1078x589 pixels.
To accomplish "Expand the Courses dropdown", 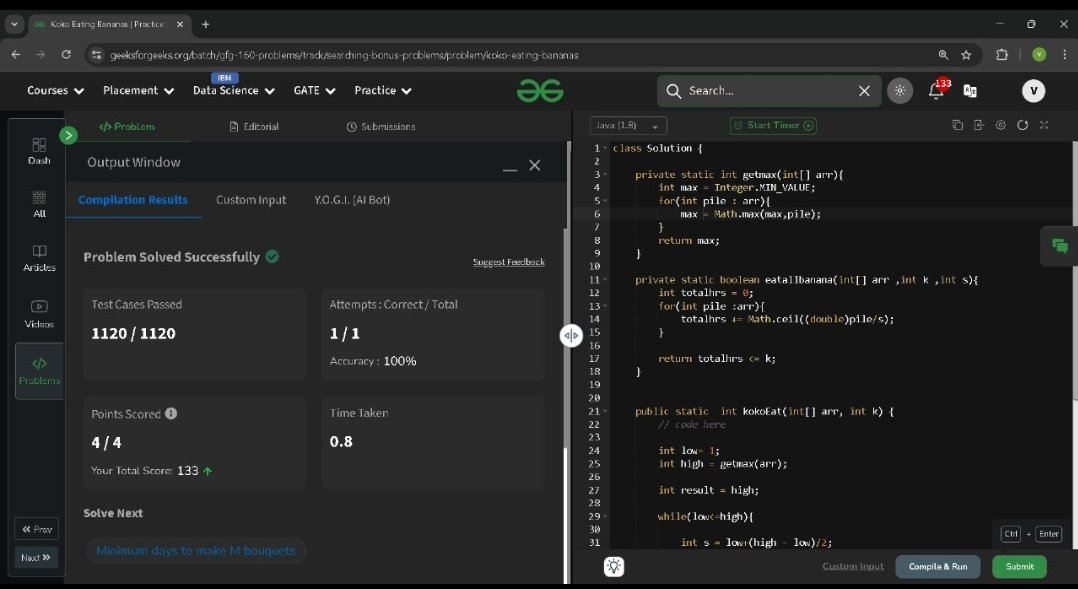I will click(x=55, y=91).
